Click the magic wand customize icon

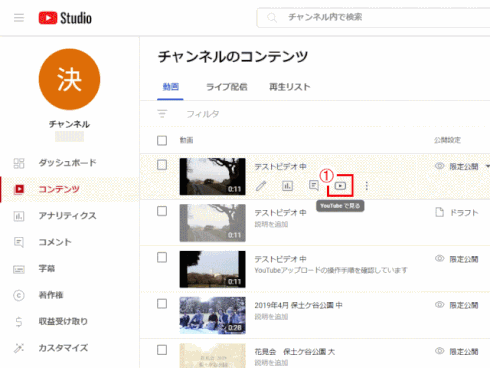[x=19, y=348]
